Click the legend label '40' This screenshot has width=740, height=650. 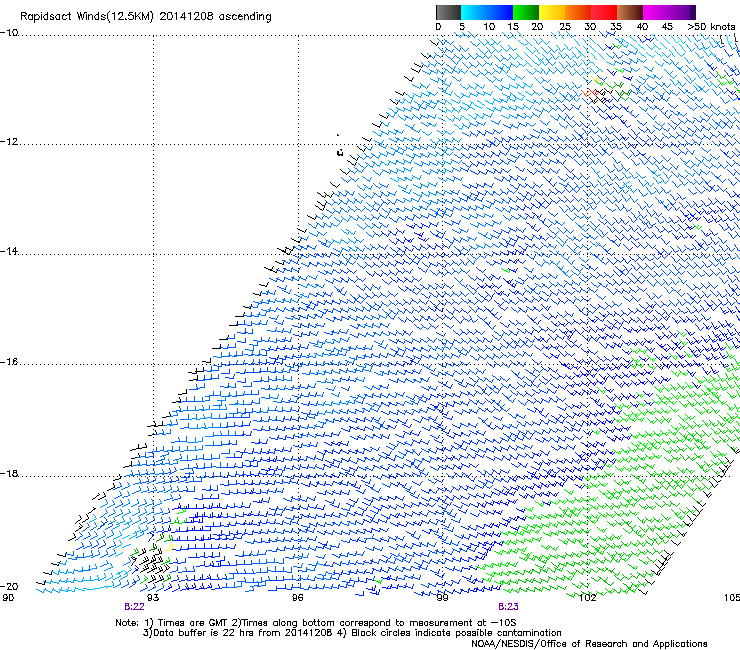tap(642, 27)
